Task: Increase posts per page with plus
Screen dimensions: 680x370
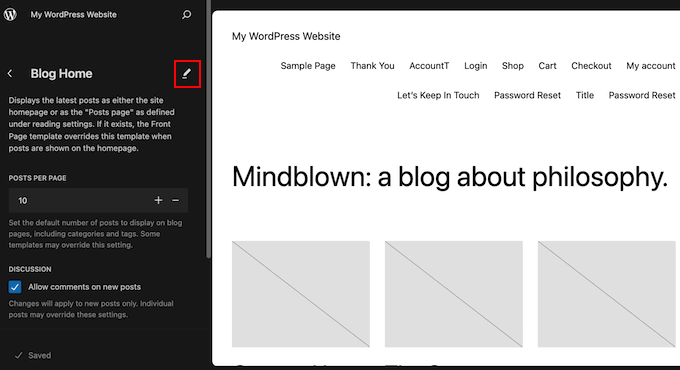Action: click(x=158, y=200)
